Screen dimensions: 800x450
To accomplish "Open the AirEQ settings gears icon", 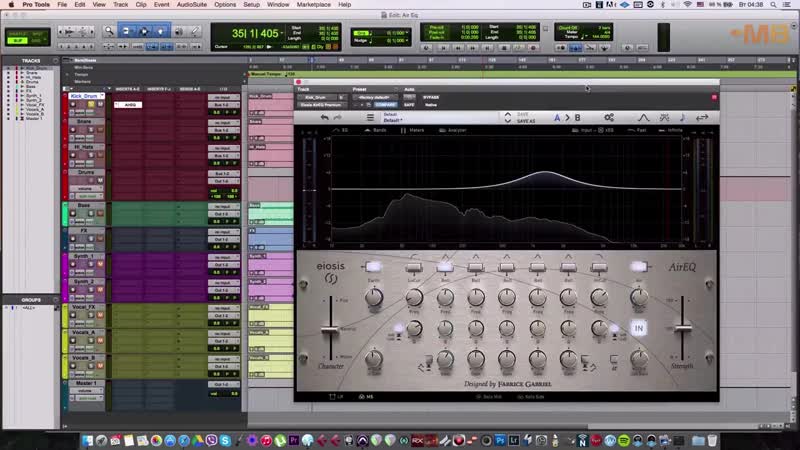I will click(x=609, y=117).
